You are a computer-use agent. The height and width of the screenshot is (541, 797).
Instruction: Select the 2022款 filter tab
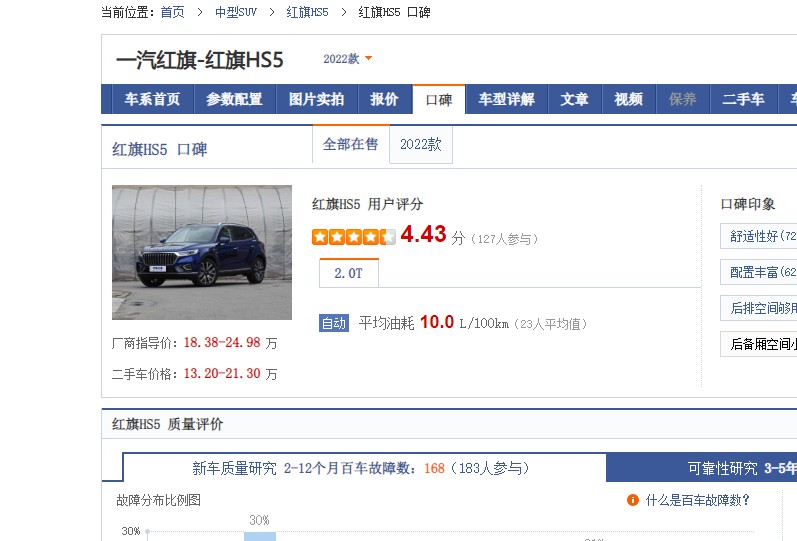click(x=420, y=144)
